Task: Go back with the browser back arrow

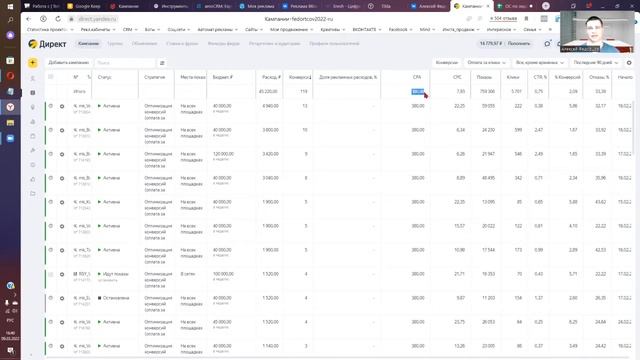Action: tap(29, 19)
